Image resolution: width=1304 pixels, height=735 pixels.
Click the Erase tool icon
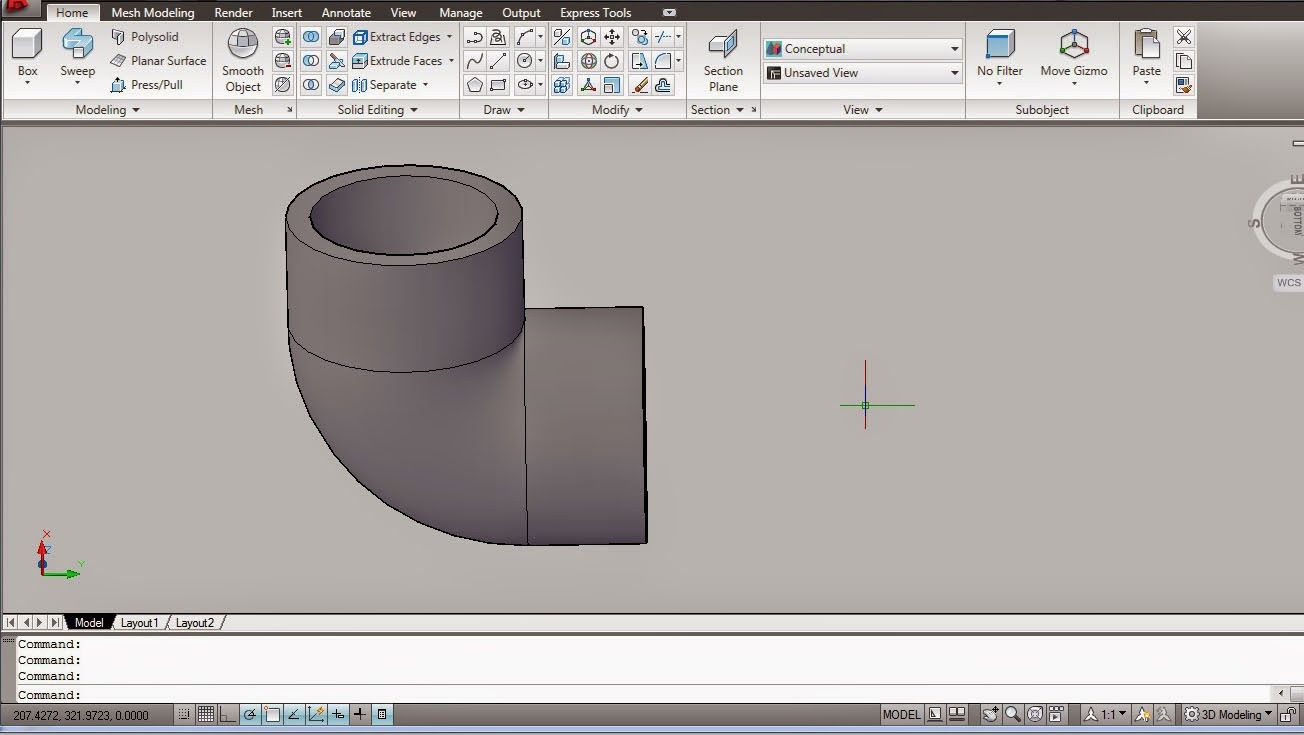(640, 85)
